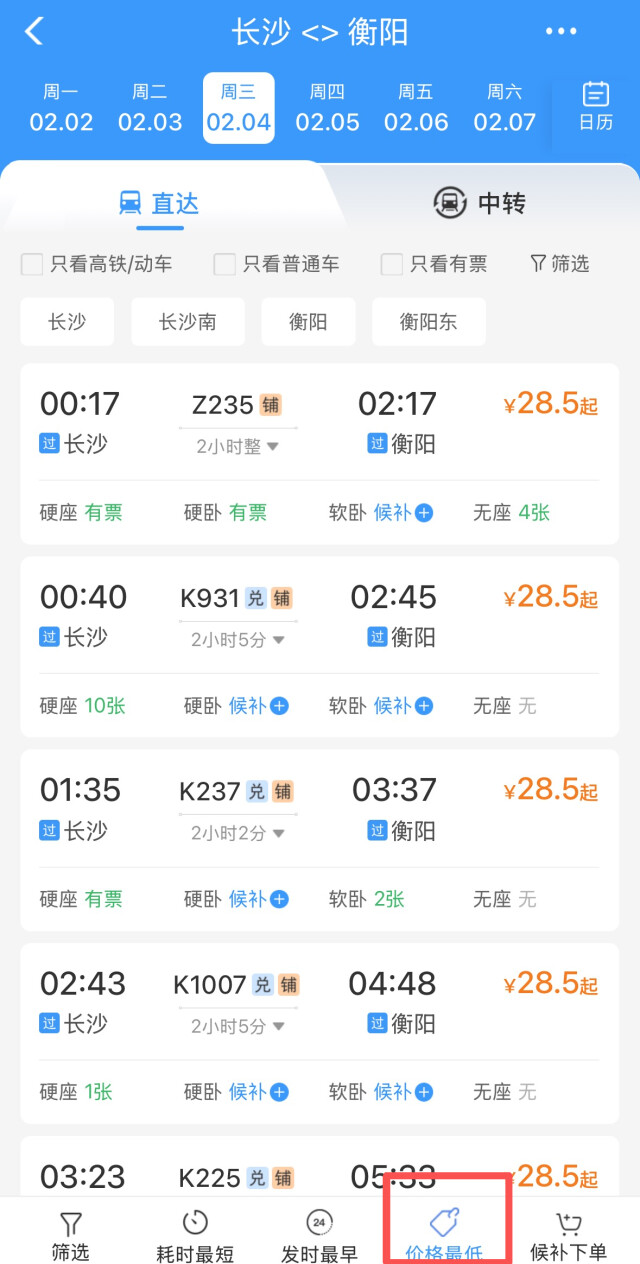Sort by shortest duration (耗时最短)
The height and width of the screenshot is (1264, 640).
pyautogui.click(x=195, y=1235)
